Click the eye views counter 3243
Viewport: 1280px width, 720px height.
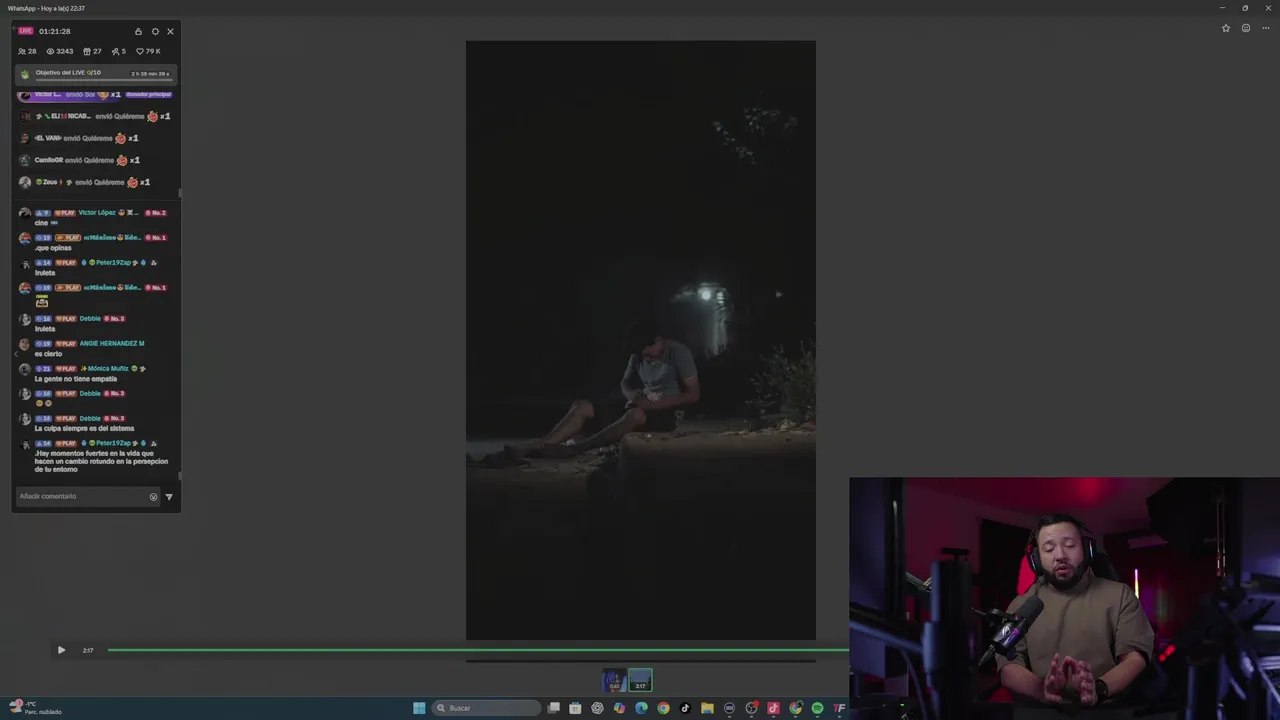[x=60, y=51]
